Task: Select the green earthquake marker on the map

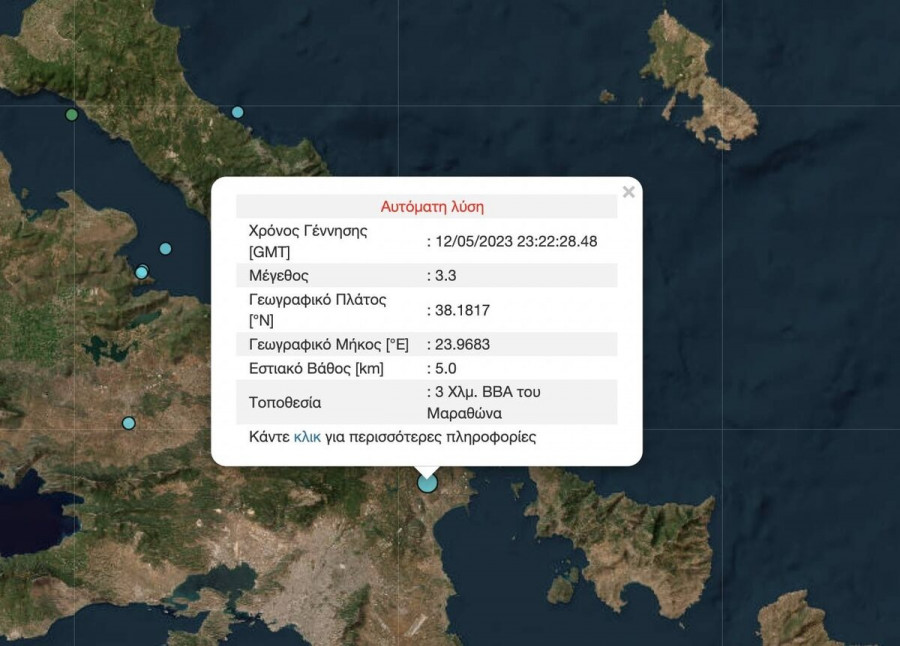Action: pos(71,115)
